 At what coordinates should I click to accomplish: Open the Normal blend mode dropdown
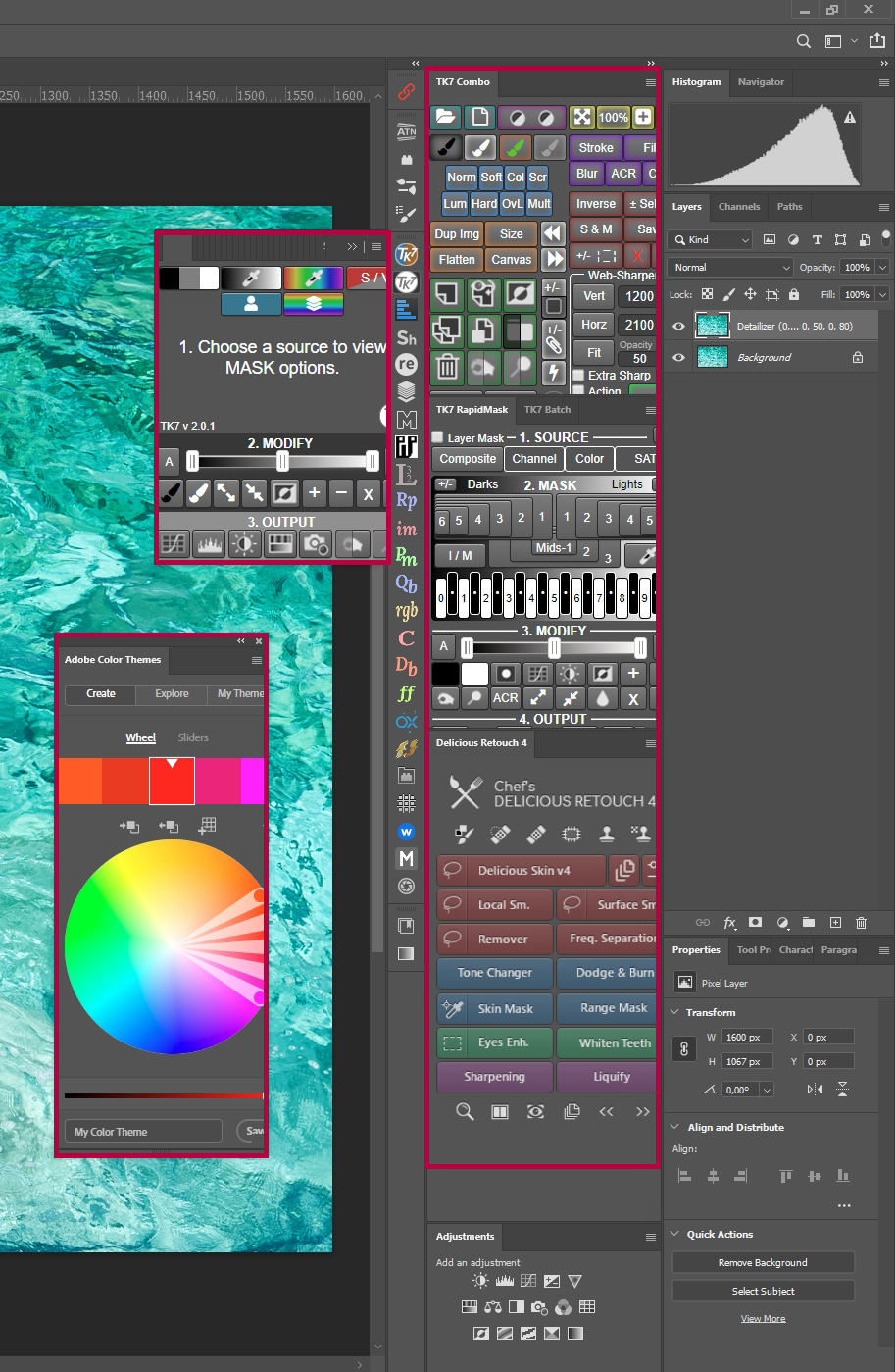tap(728, 267)
